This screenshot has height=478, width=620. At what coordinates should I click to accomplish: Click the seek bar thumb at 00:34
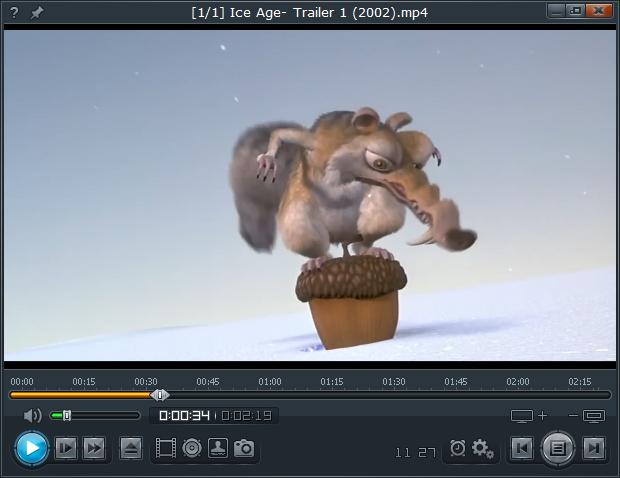160,395
